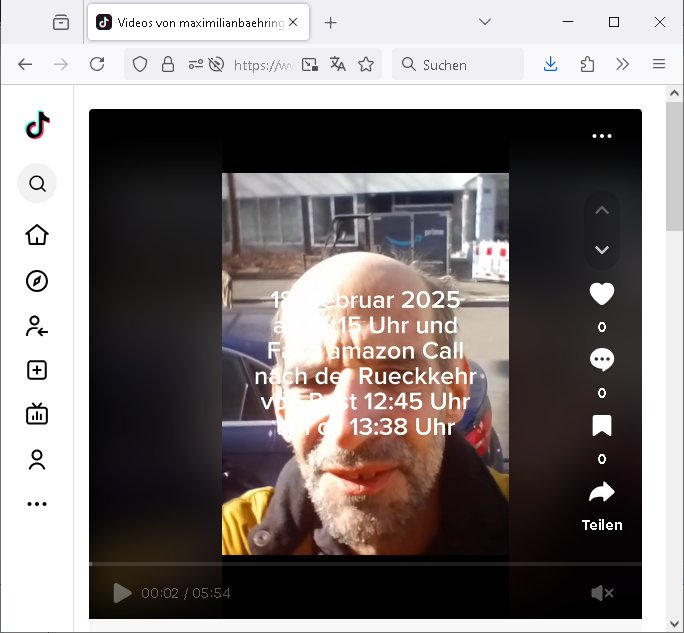The height and width of the screenshot is (633, 684).
Task: Open the list all tabs dropdown
Action: [x=485, y=22]
